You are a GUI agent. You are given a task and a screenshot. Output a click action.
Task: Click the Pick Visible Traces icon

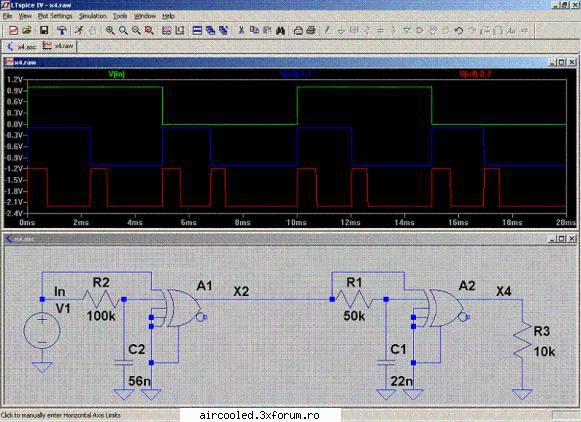(180, 30)
